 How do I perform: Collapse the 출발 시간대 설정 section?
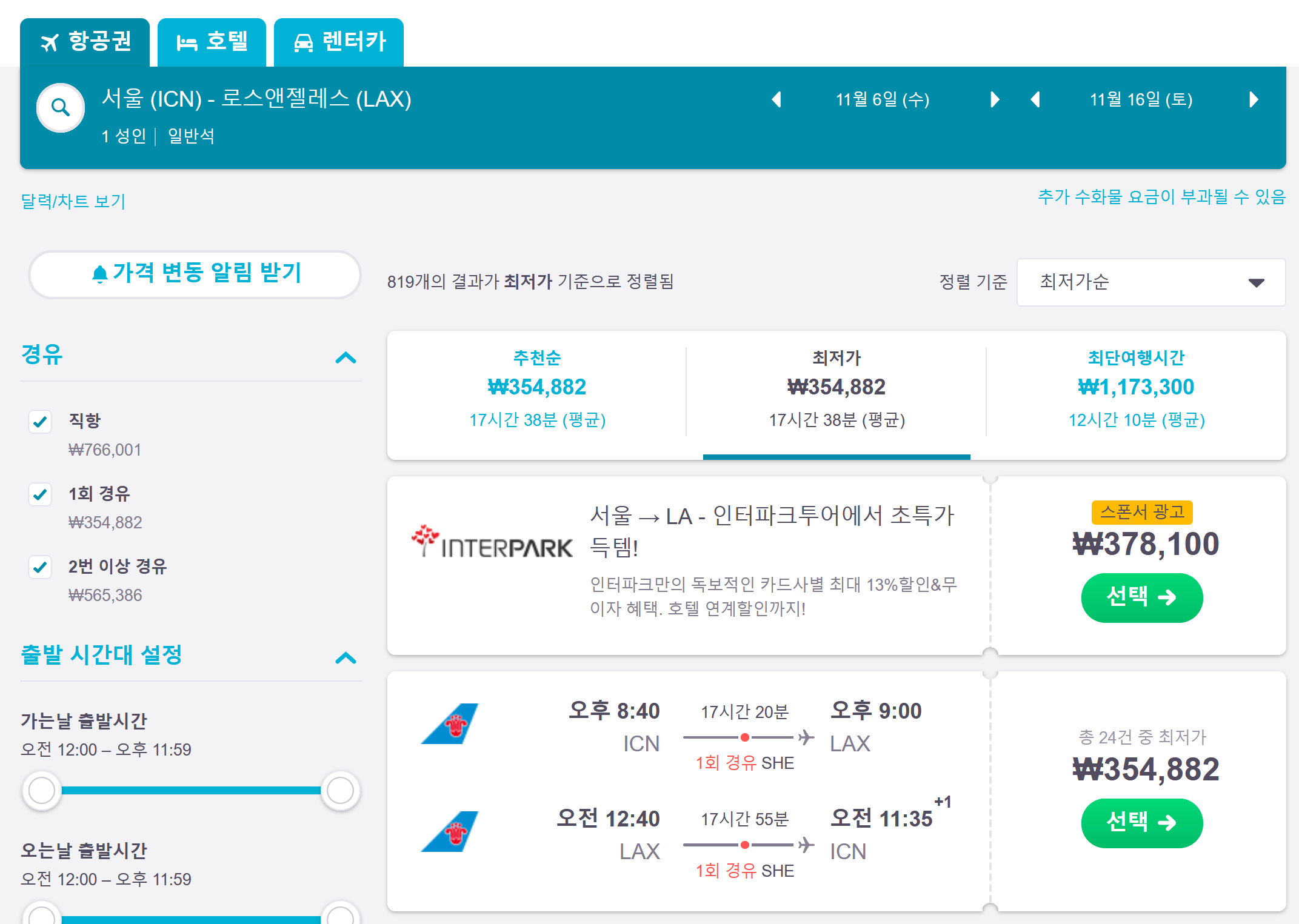click(346, 658)
